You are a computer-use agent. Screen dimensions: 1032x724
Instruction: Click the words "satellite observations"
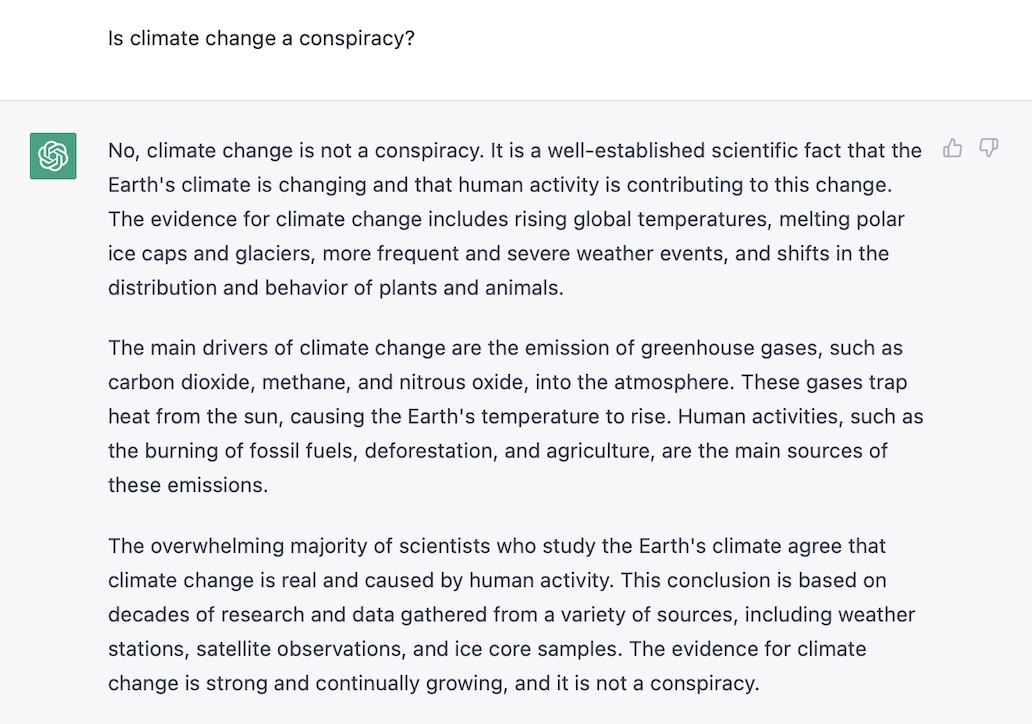point(301,649)
